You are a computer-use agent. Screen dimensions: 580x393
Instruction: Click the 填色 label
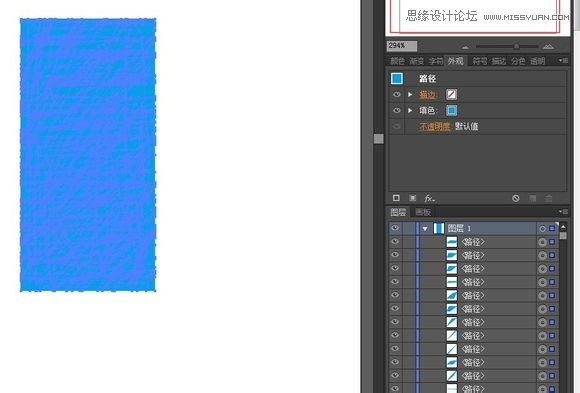428,110
